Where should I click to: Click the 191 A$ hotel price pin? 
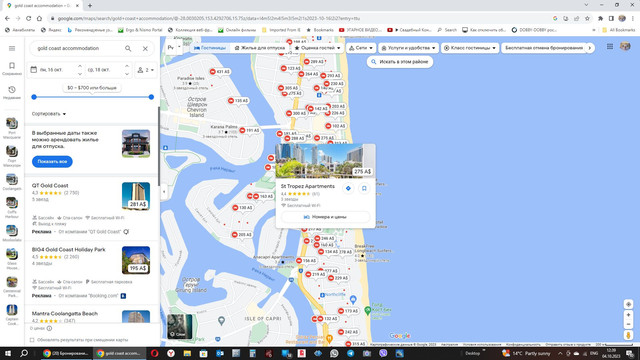[x=250, y=130]
